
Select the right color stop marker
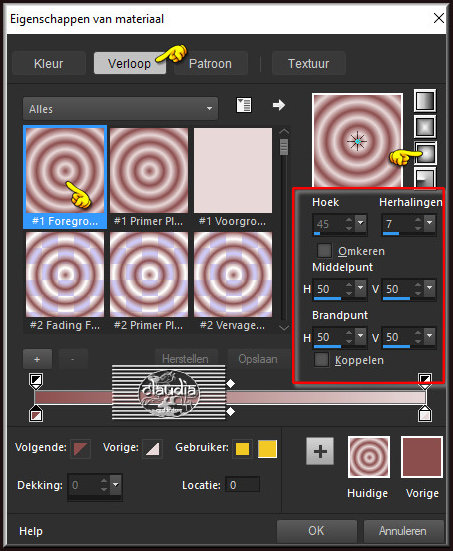click(x=425, y=414)
